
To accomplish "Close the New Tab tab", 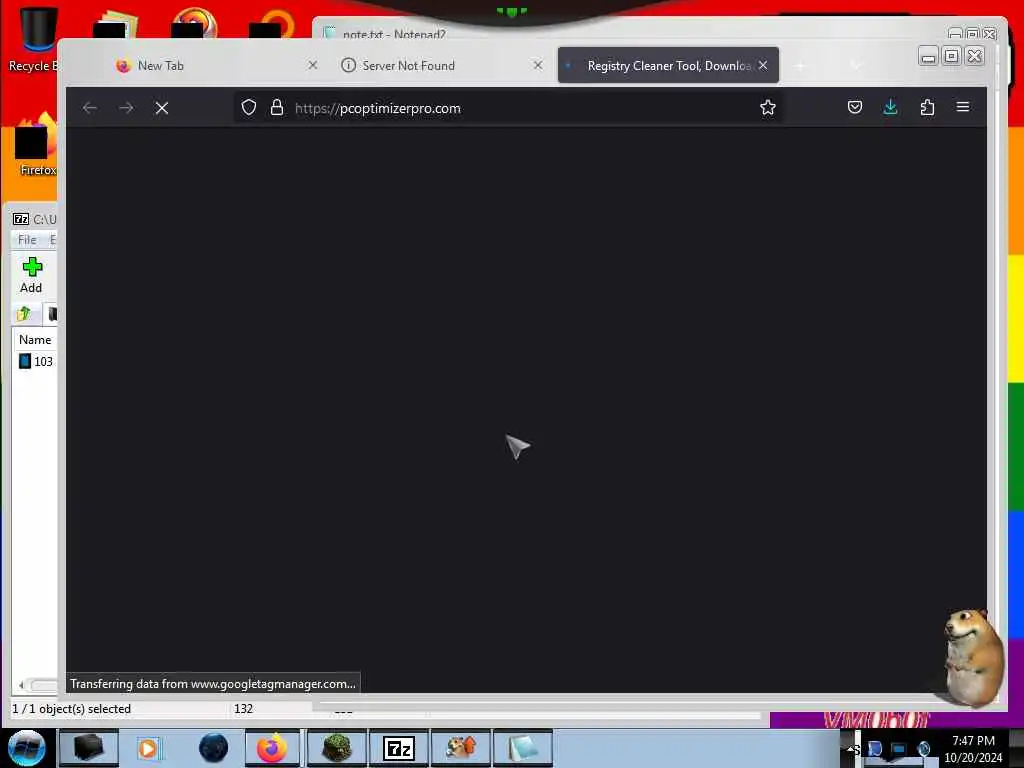I will tap(313, 65).
